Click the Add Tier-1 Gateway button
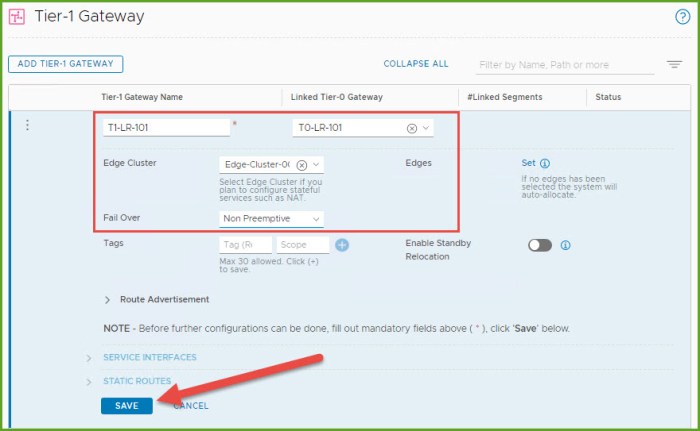The width and height of the screenshot is (700, 431). (x=65, y=64)
